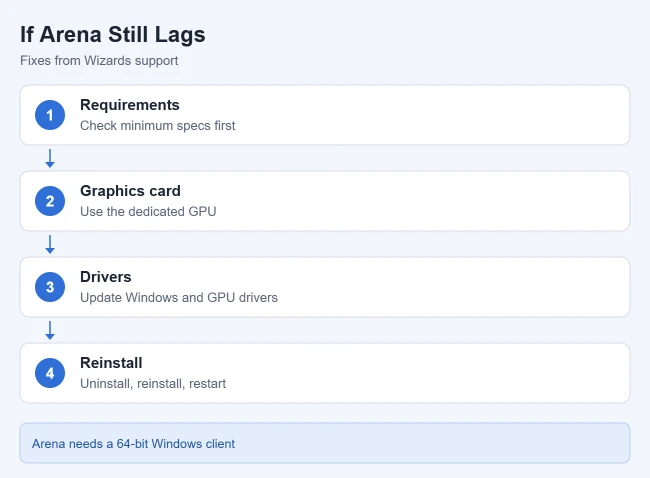Click the "If Arena Still Lags" title
The height and width of the screenshot is (478, 650).
113,34
